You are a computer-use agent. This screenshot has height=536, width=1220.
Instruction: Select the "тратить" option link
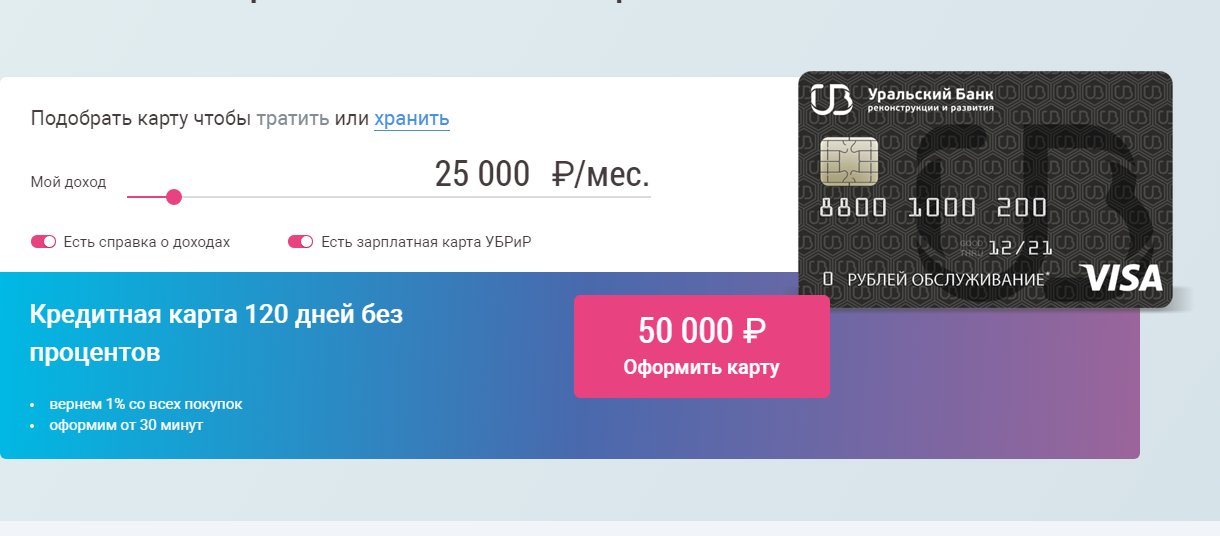click(292, 118)
